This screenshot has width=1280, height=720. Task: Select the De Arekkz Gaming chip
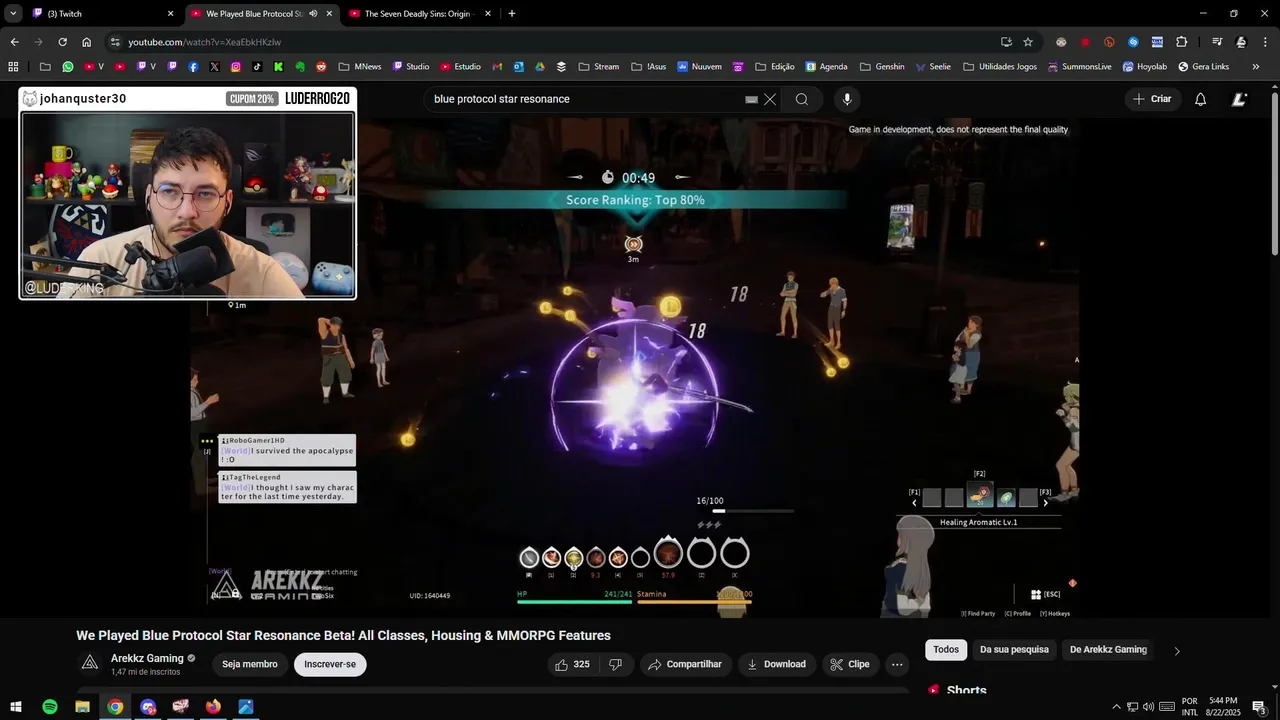coord(1108,650)
